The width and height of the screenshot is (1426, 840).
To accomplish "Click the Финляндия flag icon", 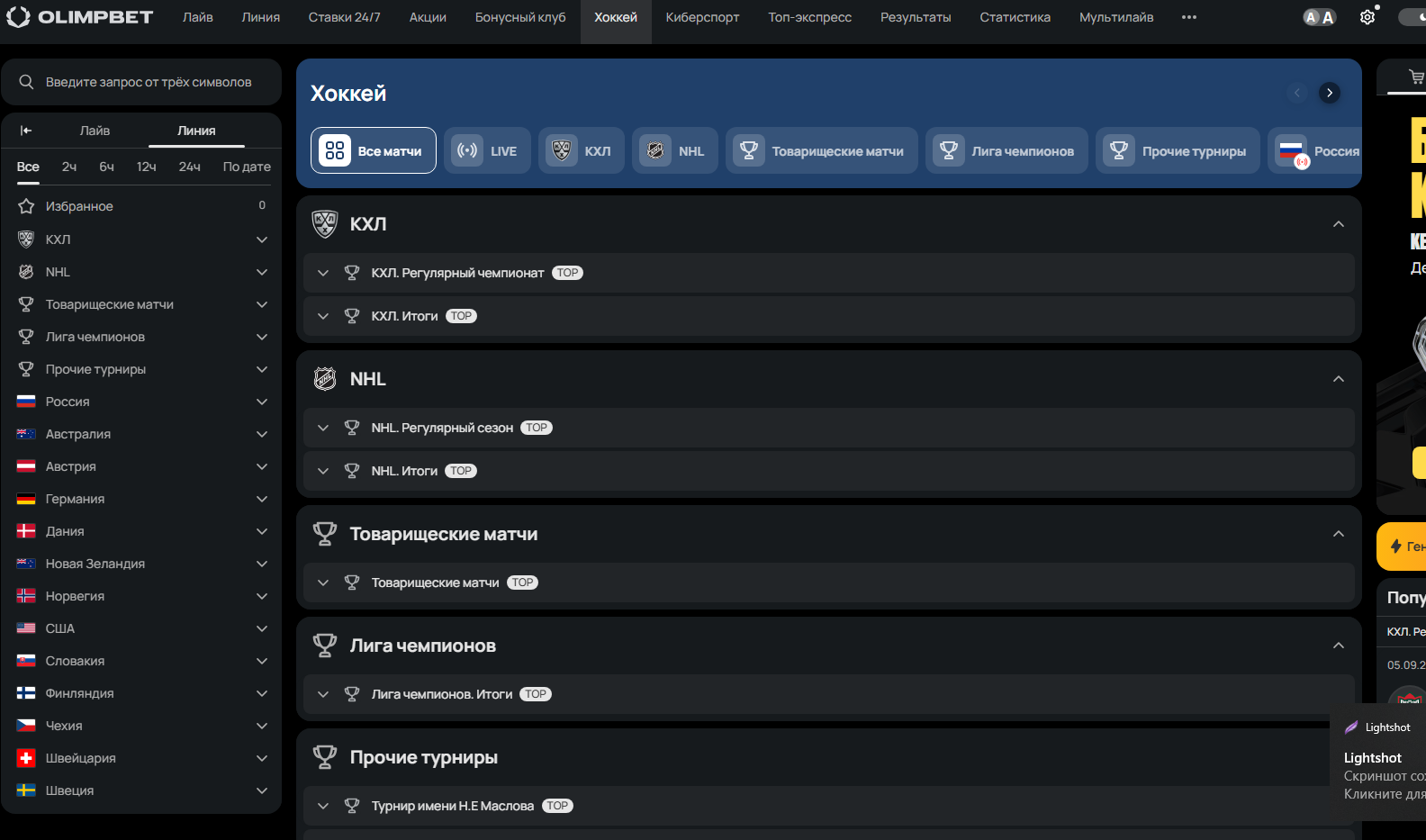I will tap(26, 693).
